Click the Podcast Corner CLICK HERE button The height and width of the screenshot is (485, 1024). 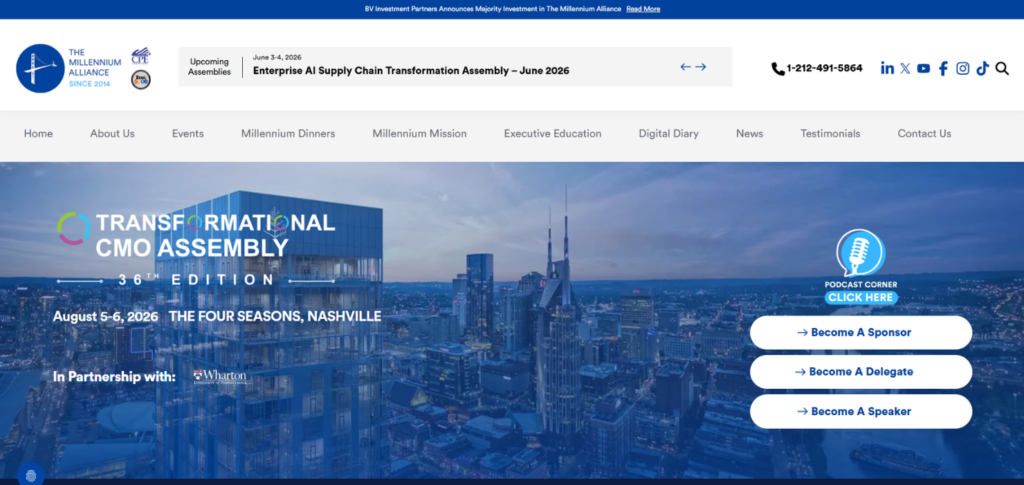click(x=861, y=298)
